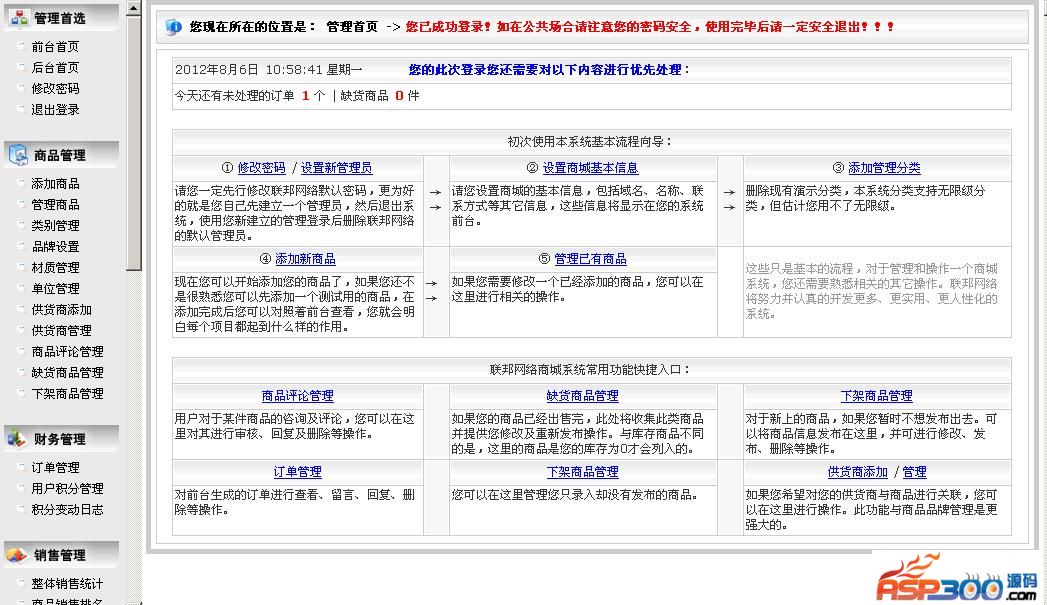Click the 订单管理 quick-entry link in main panel
Screen dimensions: 1047x605
pos(298,472)
